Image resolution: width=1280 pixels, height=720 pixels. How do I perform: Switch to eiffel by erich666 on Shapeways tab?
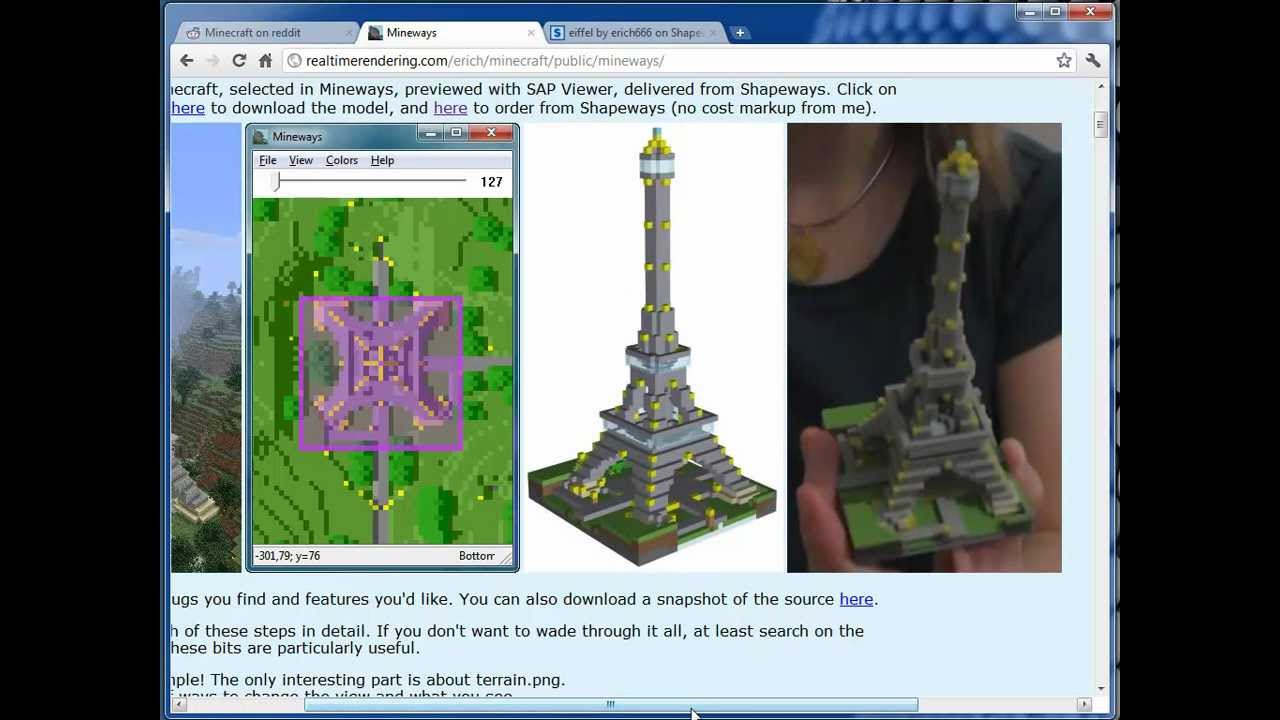(634, 33)
